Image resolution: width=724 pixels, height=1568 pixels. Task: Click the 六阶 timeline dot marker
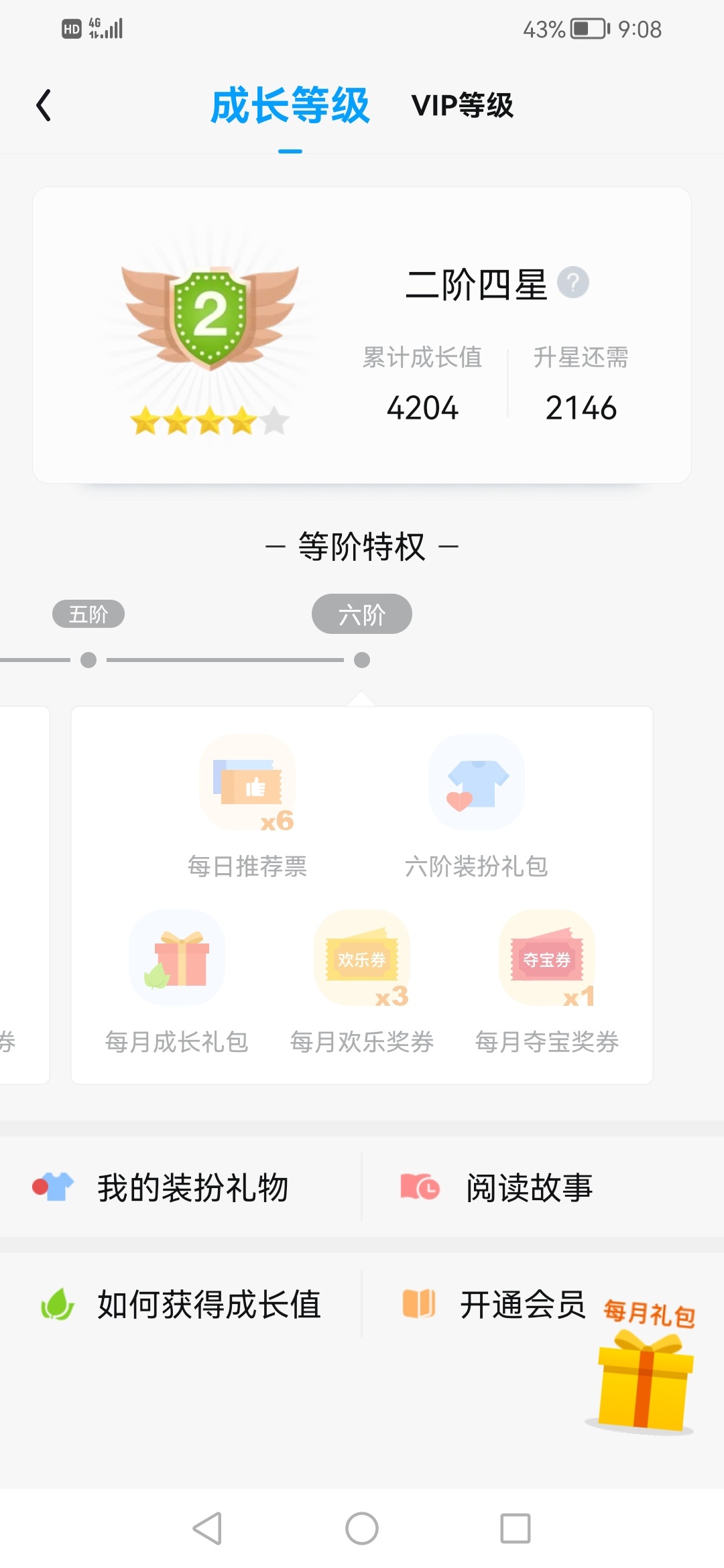[362, 660]
